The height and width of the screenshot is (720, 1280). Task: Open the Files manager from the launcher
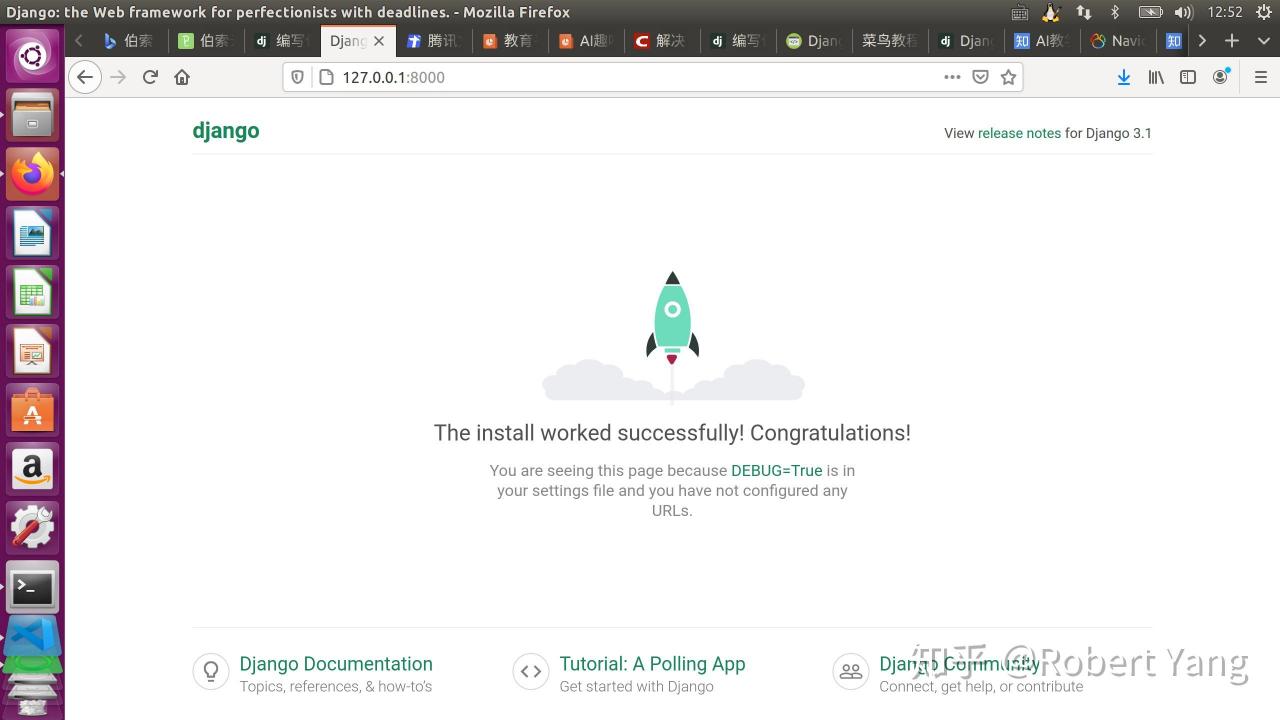click(32, 114)
